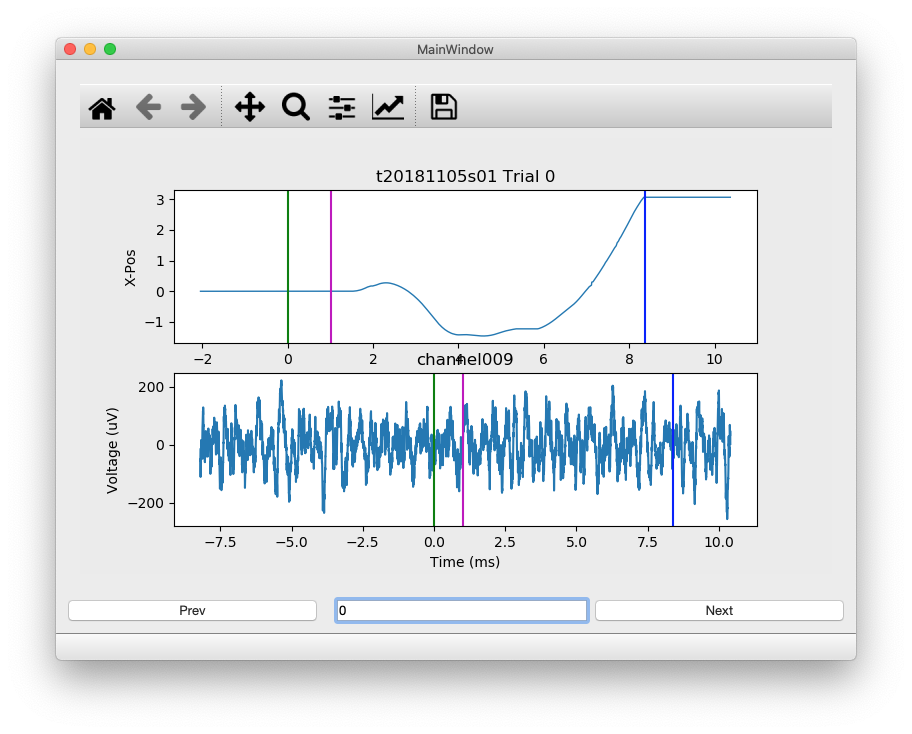Screen dimensions: 912x734
Task: Click the 'X-Pos' axis label
Action: [130, 268]
